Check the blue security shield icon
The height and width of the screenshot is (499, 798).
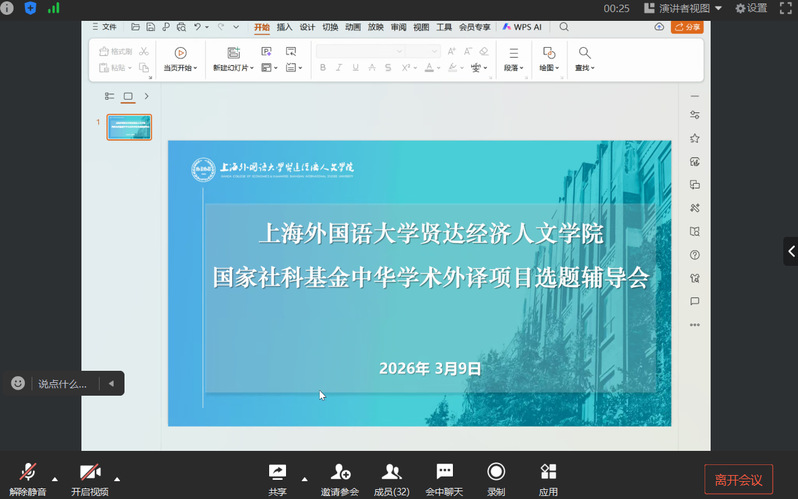[x=31, y=8]
